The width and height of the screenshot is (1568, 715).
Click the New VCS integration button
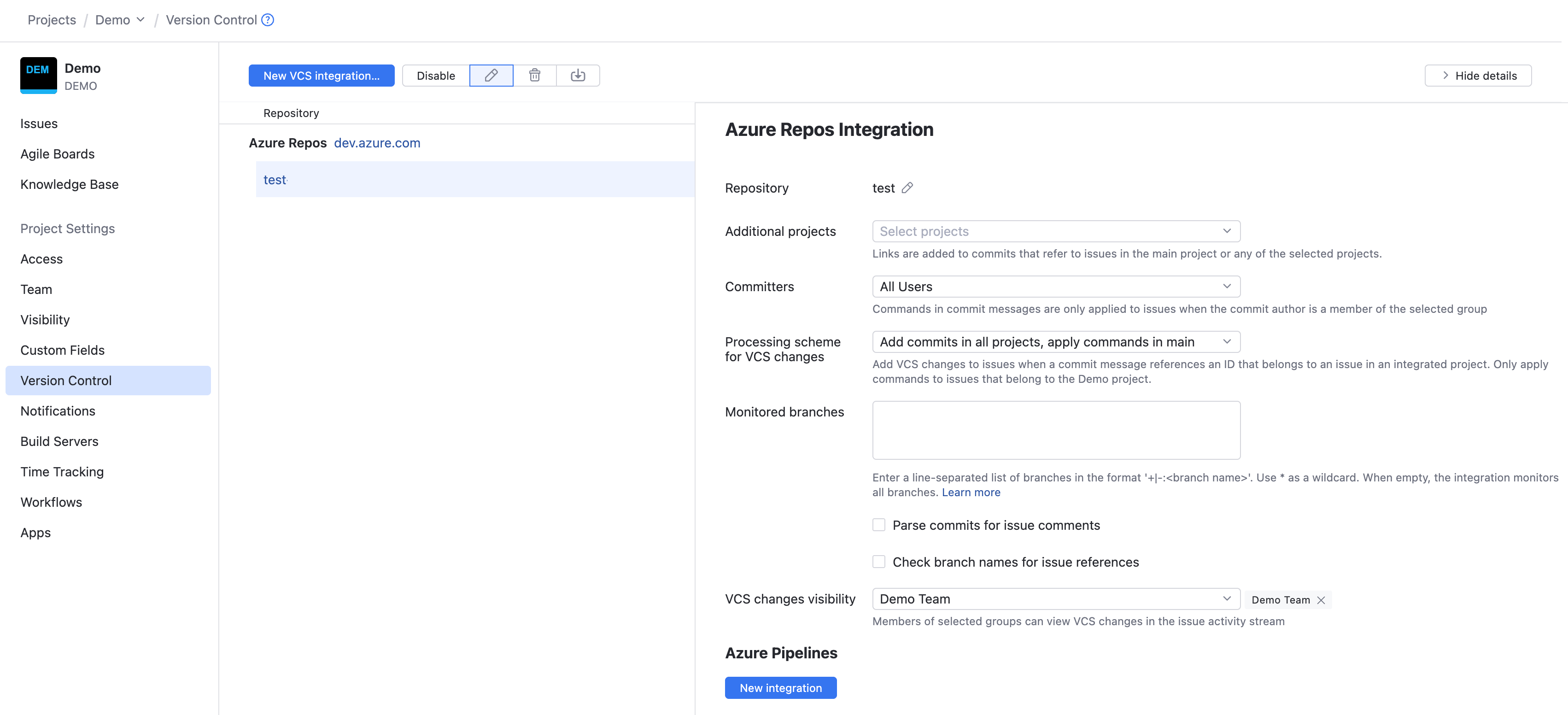(322, 76)
